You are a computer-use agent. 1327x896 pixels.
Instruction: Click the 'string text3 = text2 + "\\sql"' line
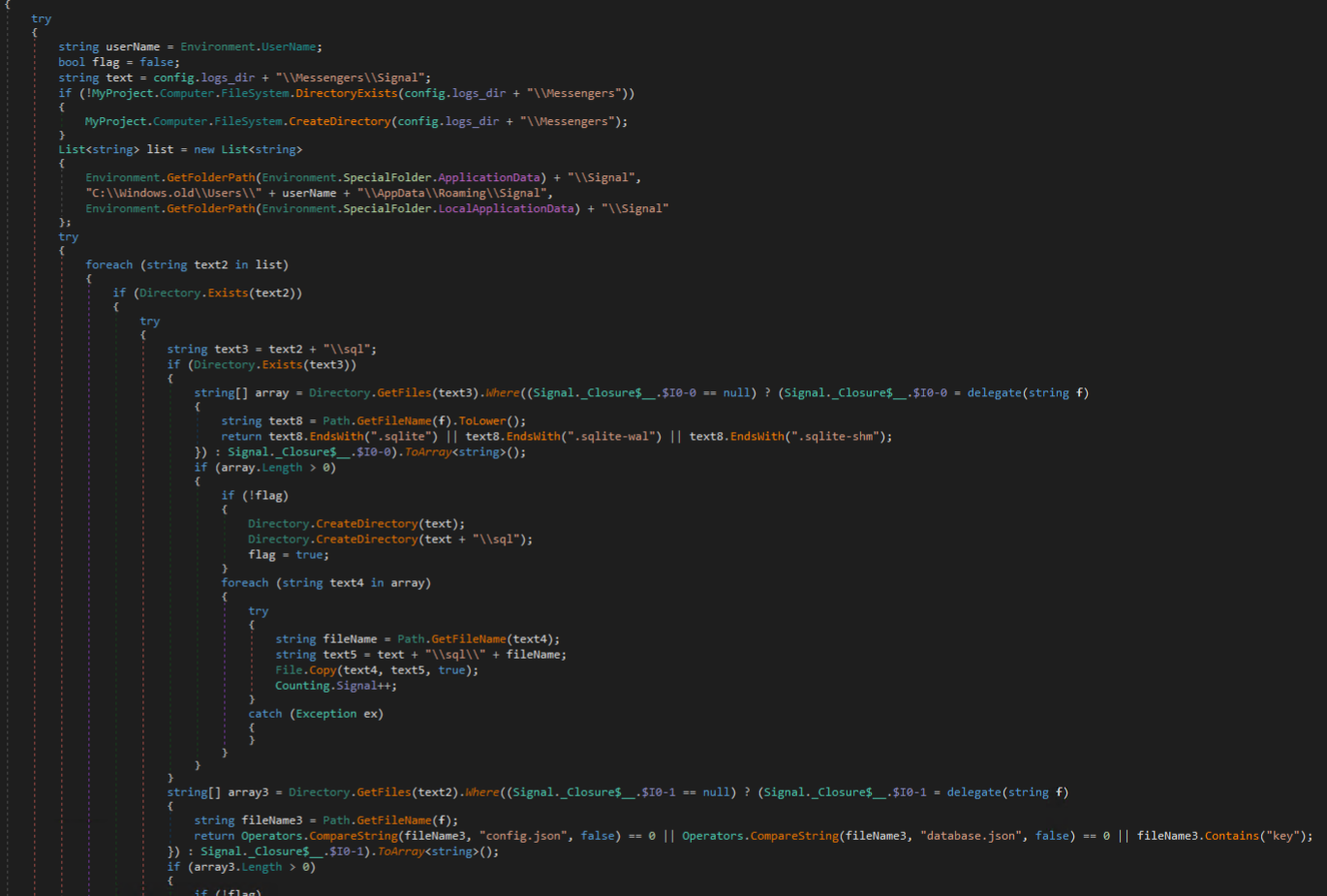coord(271,349)
